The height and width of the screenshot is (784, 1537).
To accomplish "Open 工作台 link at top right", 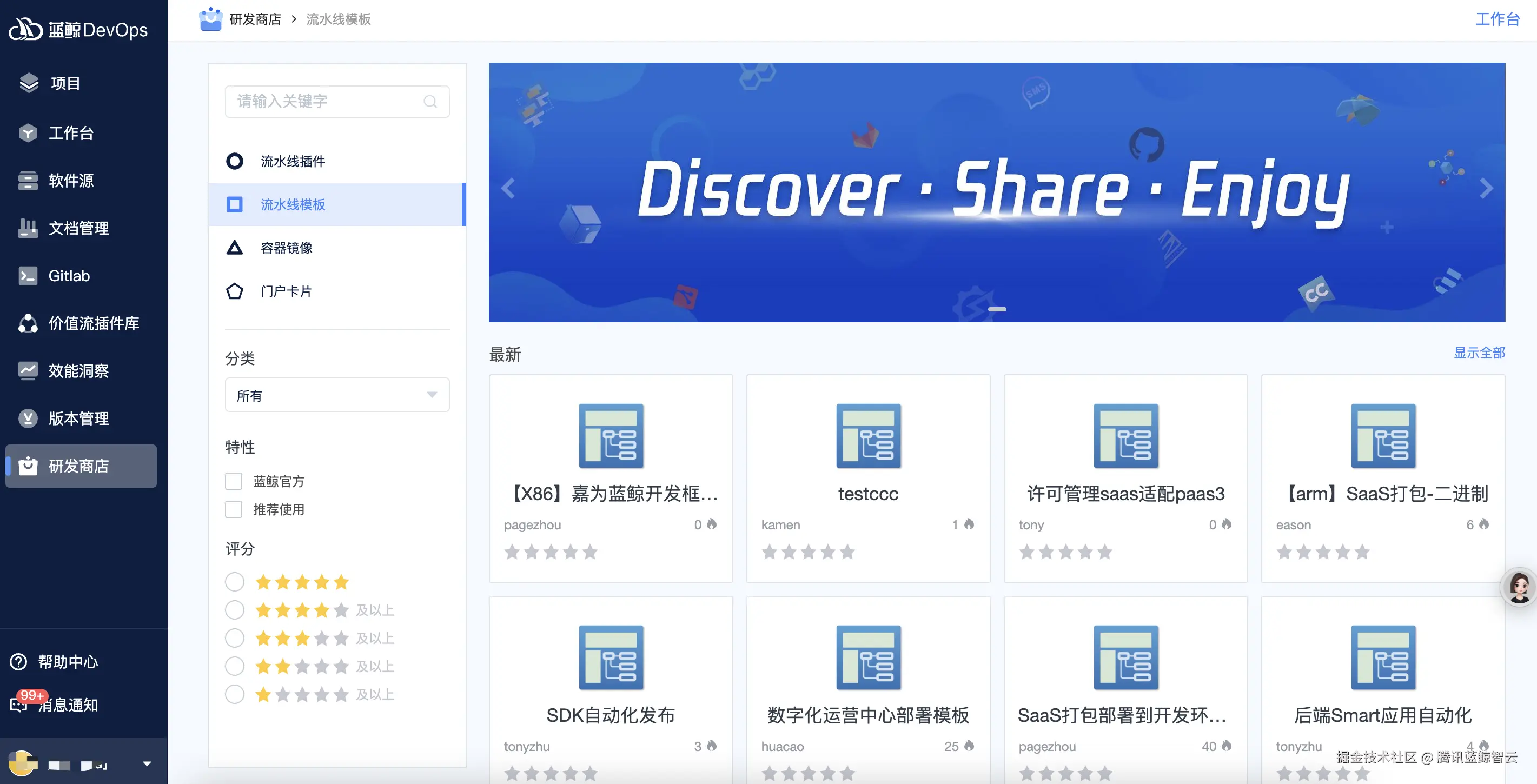I will pos(1498,18).
